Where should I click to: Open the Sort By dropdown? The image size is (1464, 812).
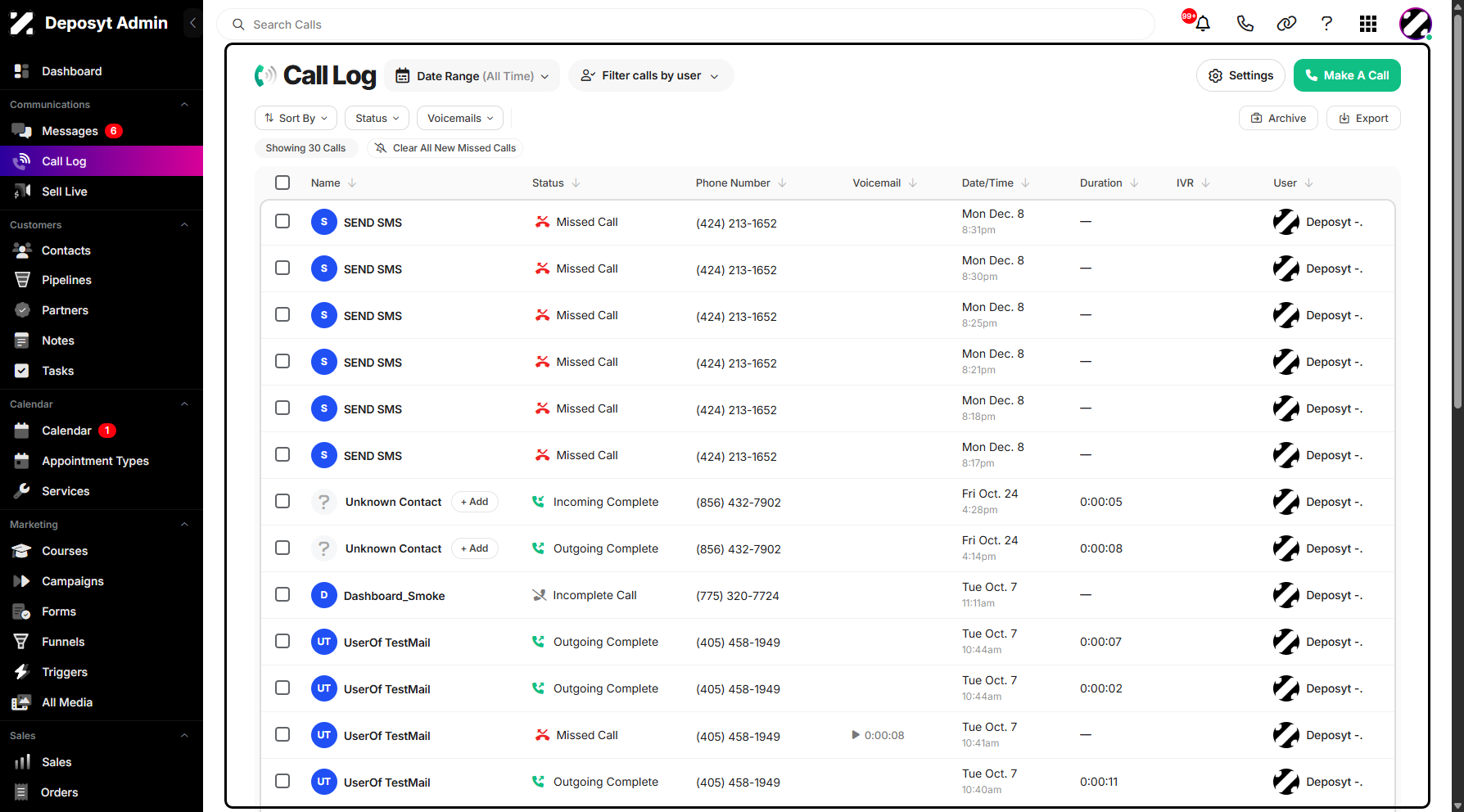click(296, 118)
